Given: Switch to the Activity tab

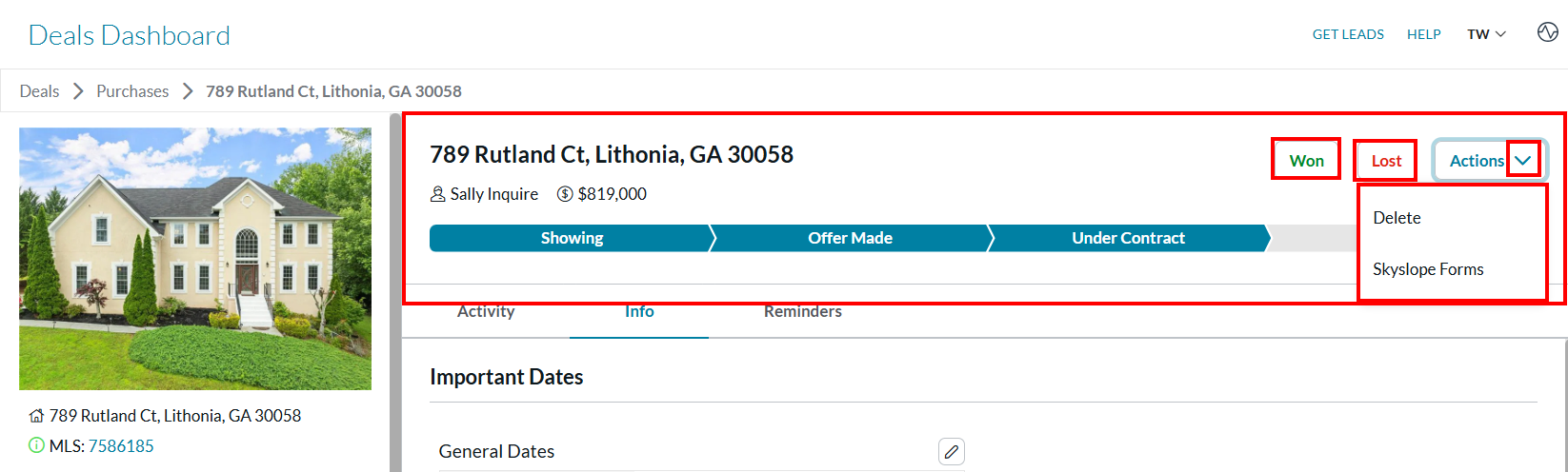Looking at the screenshot, I should (x=486, y=311).
